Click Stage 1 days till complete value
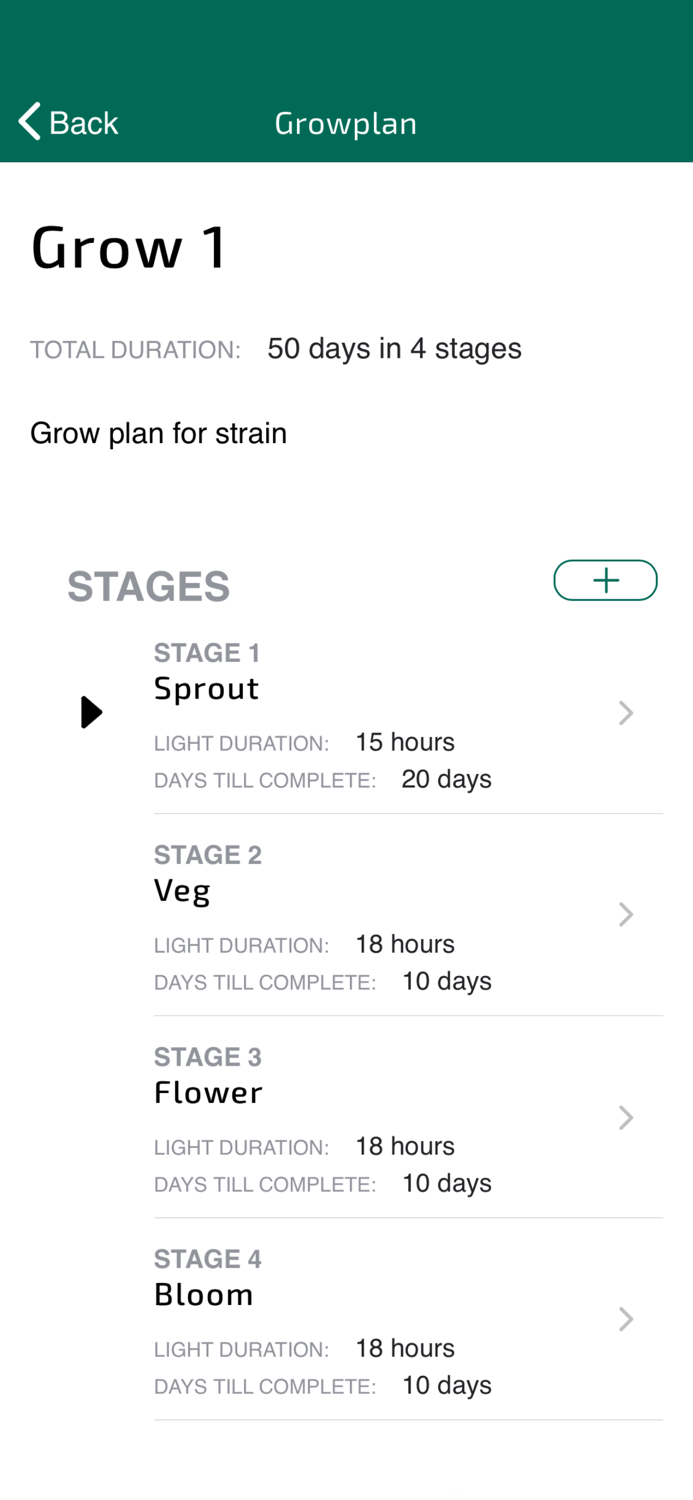The image size is (693, 1500). pyautogui.click(x=446, y=778)
